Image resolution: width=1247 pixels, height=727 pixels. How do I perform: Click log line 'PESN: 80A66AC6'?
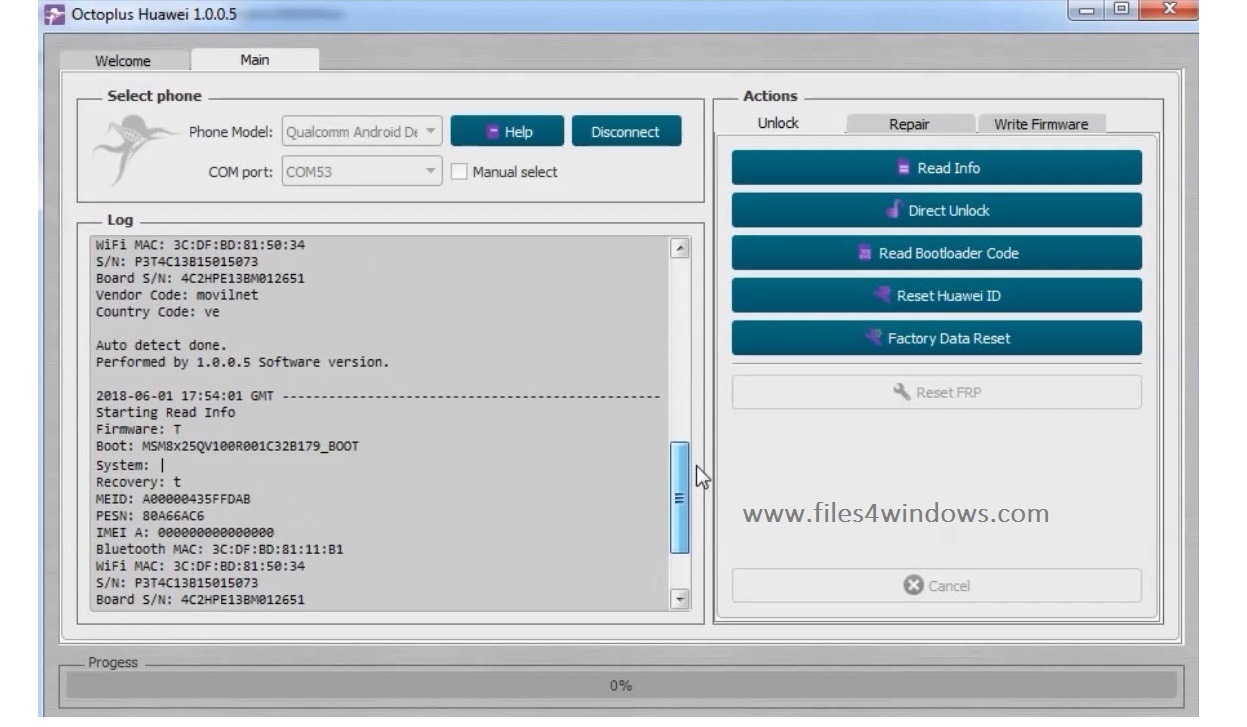pyautogui.click(x=150, y=515)
